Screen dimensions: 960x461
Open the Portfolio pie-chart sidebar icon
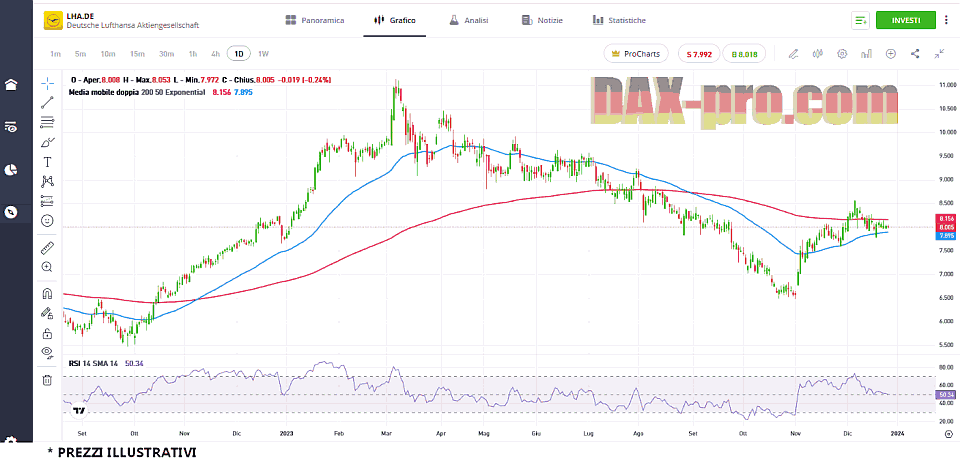click(x=10, y=170)
